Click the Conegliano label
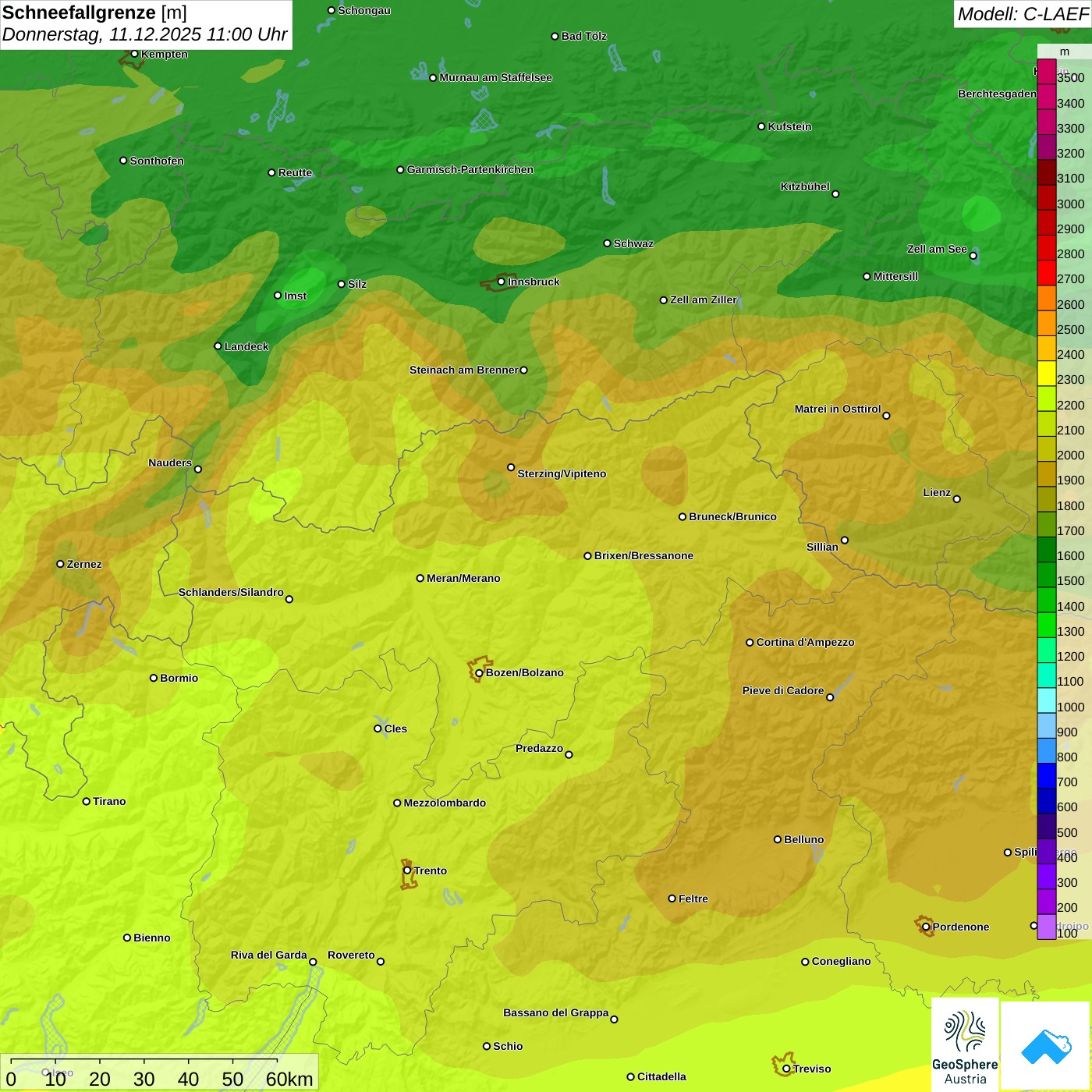The width and height of the screenshot is (1092, 1092). coord(841,961)
